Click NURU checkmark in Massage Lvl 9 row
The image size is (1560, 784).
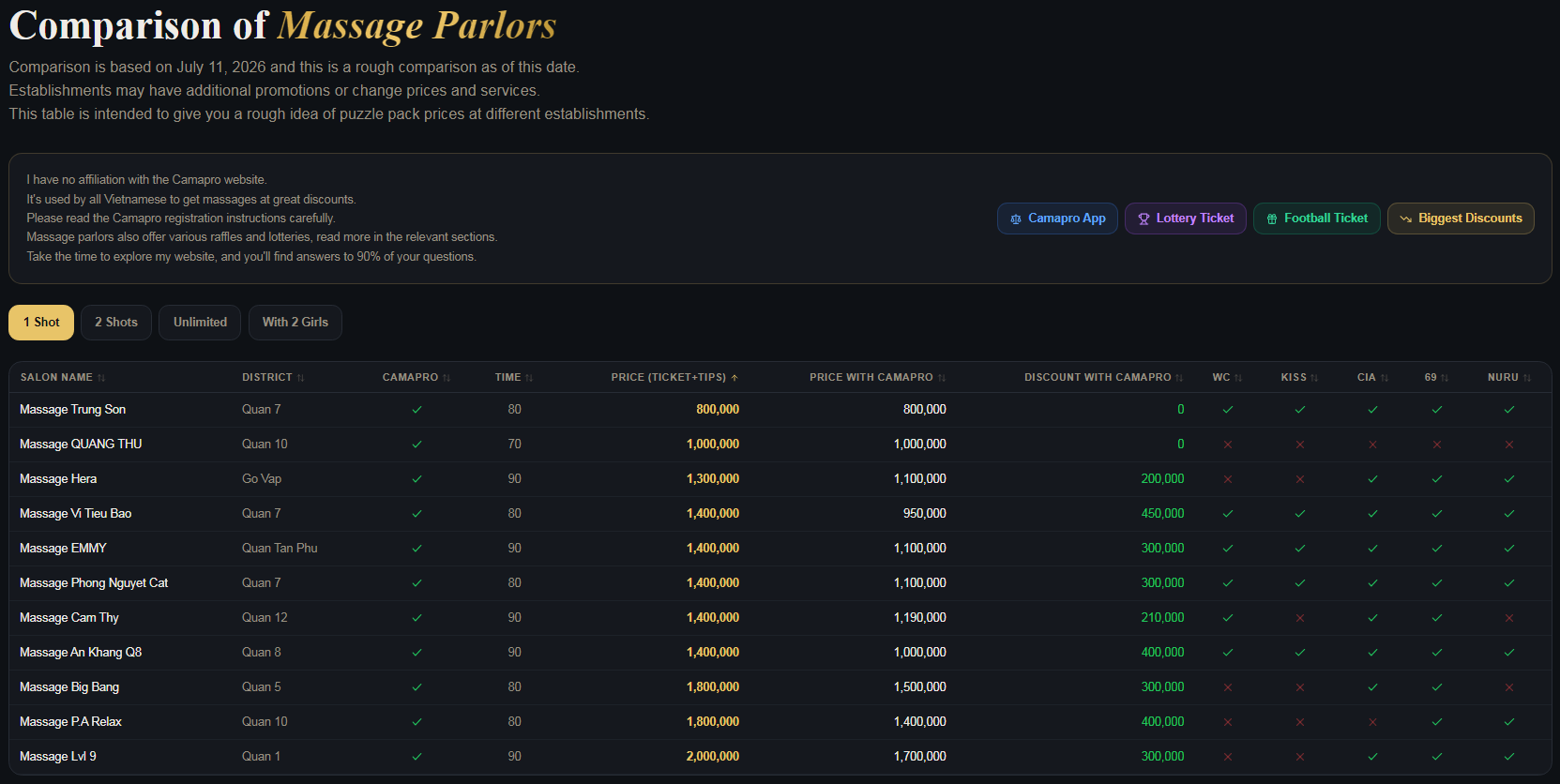coord(1509,757)
